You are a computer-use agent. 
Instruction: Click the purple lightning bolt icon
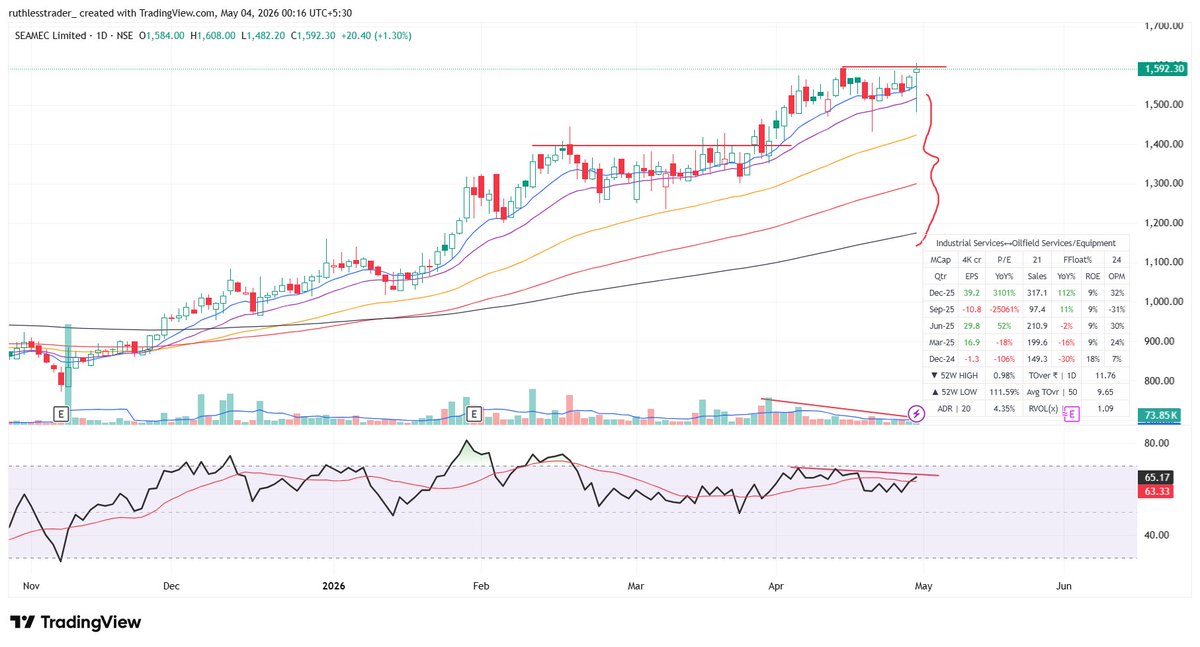pyautogui.click(x=916, y=412)
